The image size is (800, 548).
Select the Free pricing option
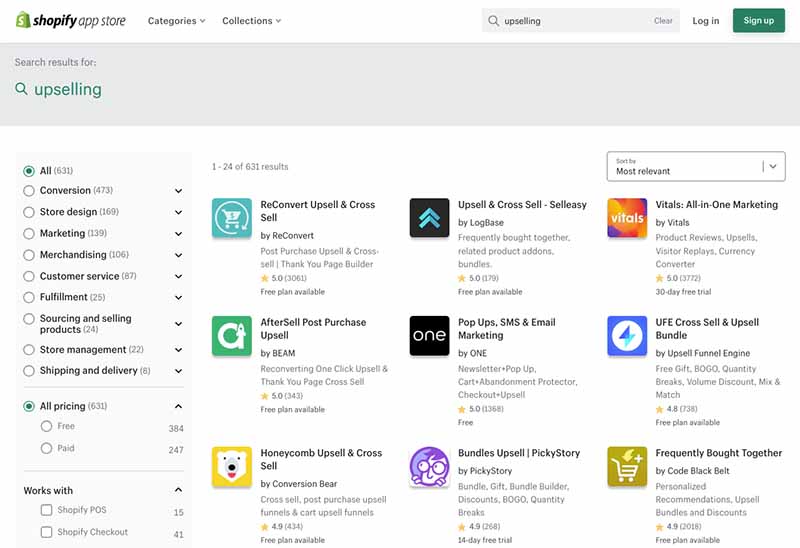pyautogui.click(x=46, y=426)
